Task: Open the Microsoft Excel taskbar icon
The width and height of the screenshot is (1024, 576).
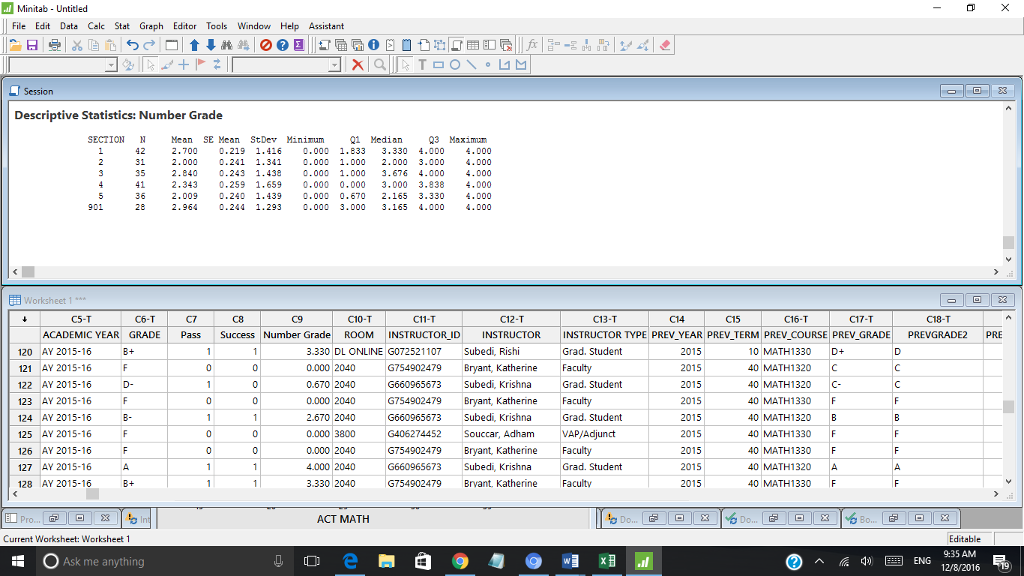Action: click(606, 561)
